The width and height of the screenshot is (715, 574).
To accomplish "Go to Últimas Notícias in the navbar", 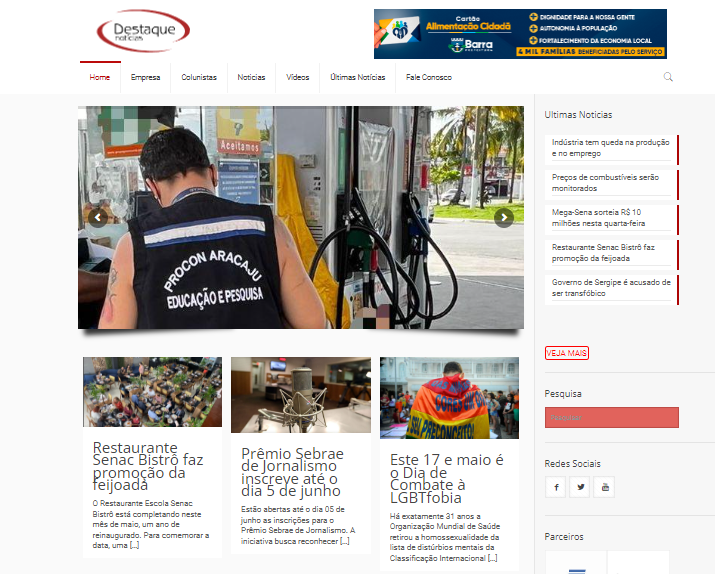I will coord(358,77).
